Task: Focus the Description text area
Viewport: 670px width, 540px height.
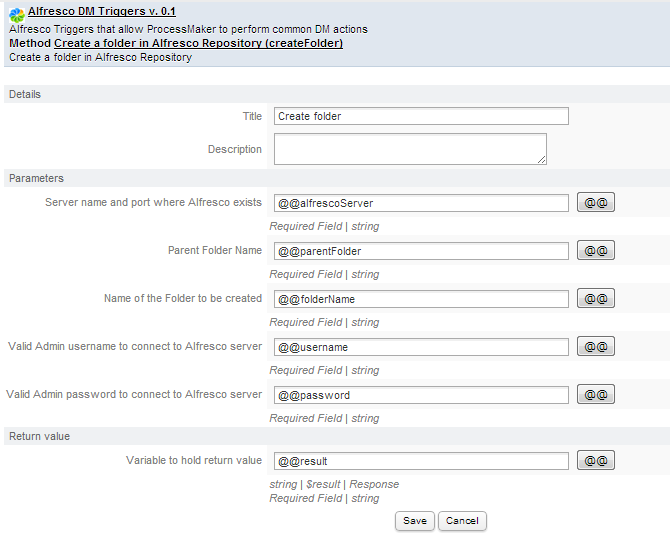Action: pyautogui.click(x=410, y=149)
